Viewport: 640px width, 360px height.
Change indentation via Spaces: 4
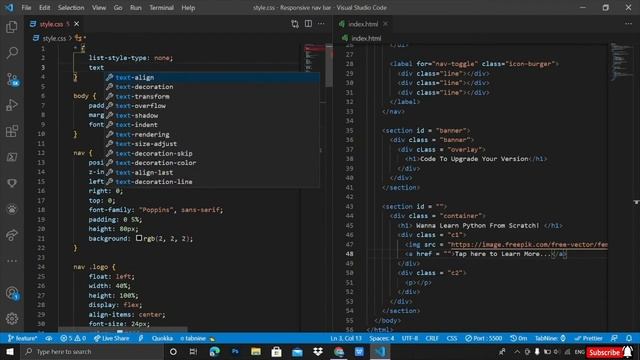coord(382,338)
